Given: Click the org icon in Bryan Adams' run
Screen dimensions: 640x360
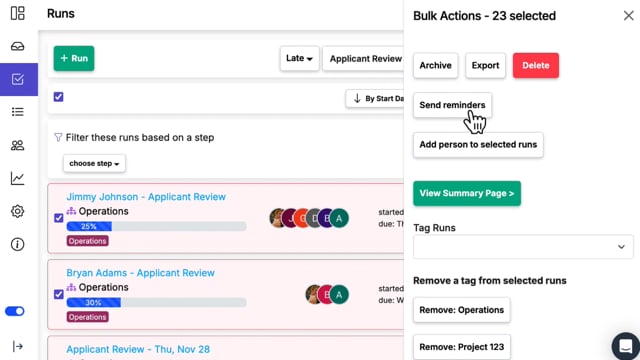Looking at the screenshot, I should tap(71, 287).
